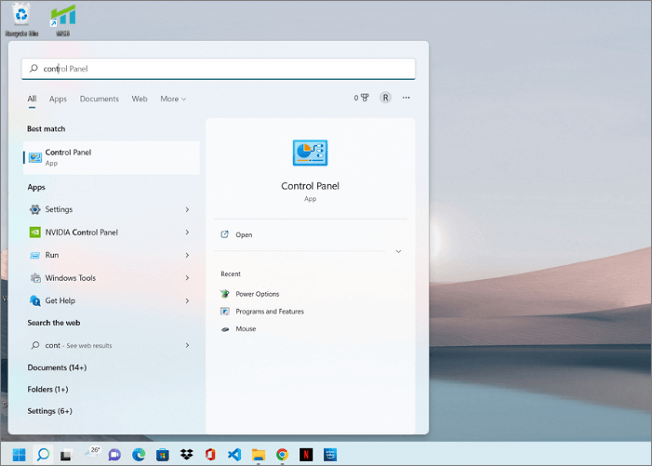Click large Control Panel preview icon

310,153
